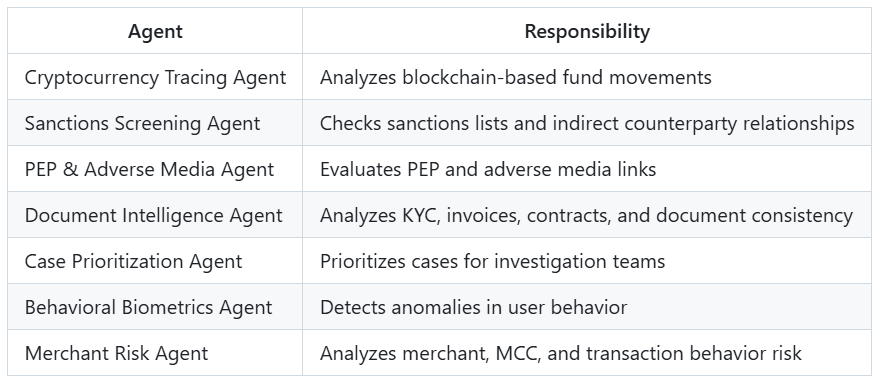Click the 'Analyzes merchant, MCC' responsibility cell
876x383 pixels.
tap(587, 353)
